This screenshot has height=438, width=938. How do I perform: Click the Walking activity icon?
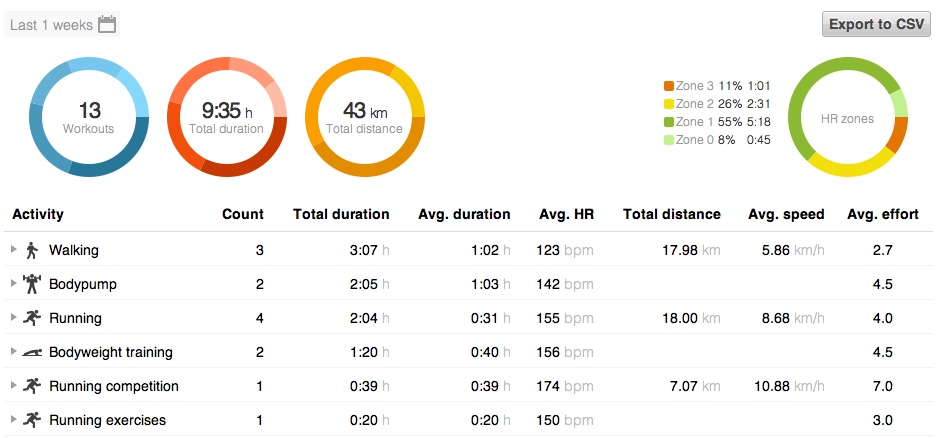point(32,250)
